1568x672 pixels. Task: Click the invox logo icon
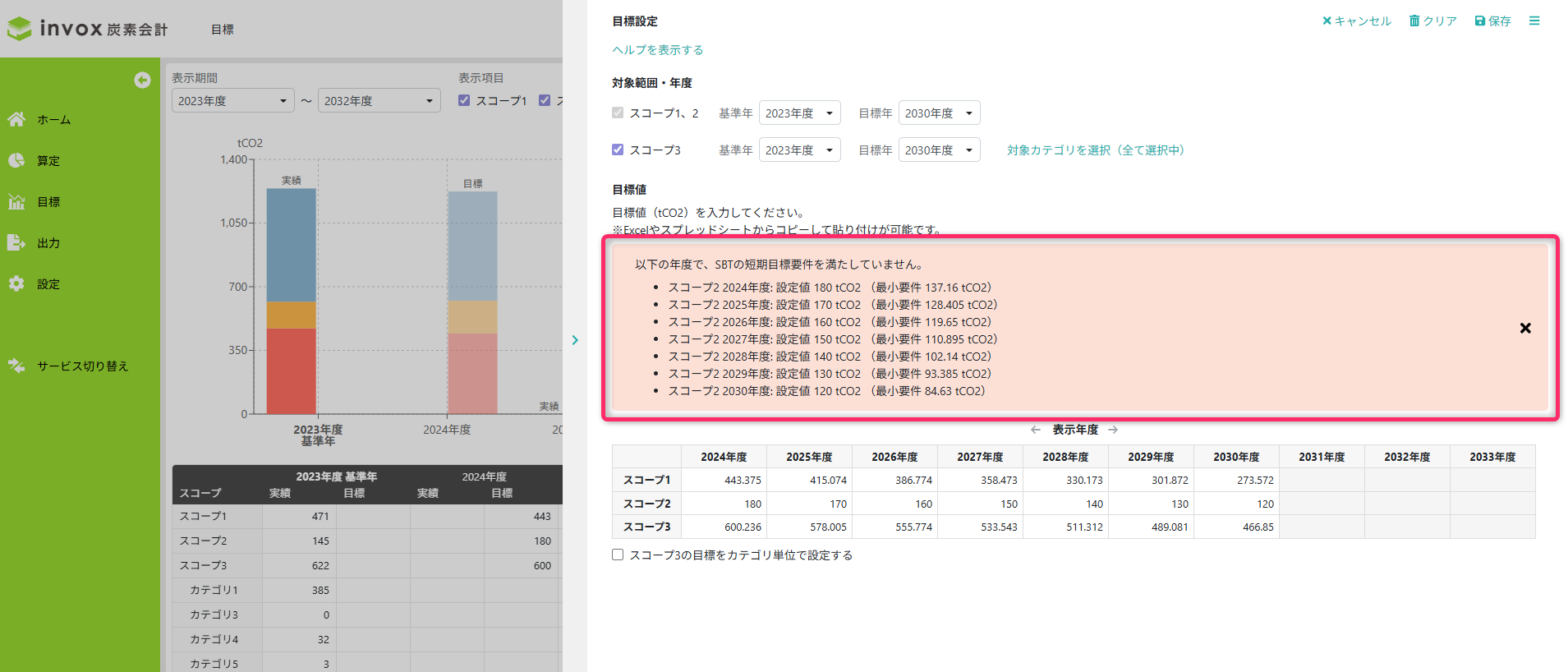point(20,30)
